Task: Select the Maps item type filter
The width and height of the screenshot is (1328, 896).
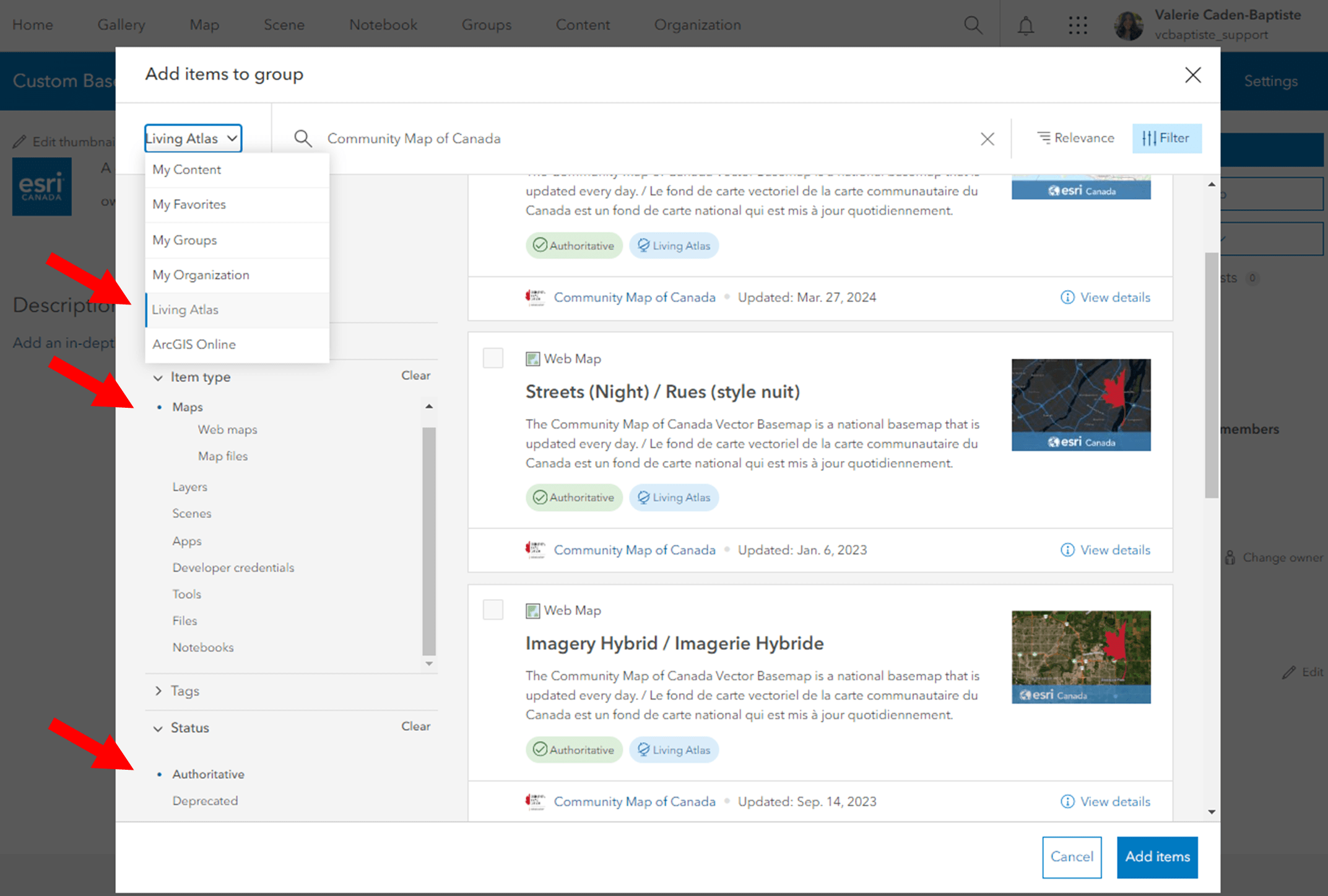Action: tap(188, 407)
